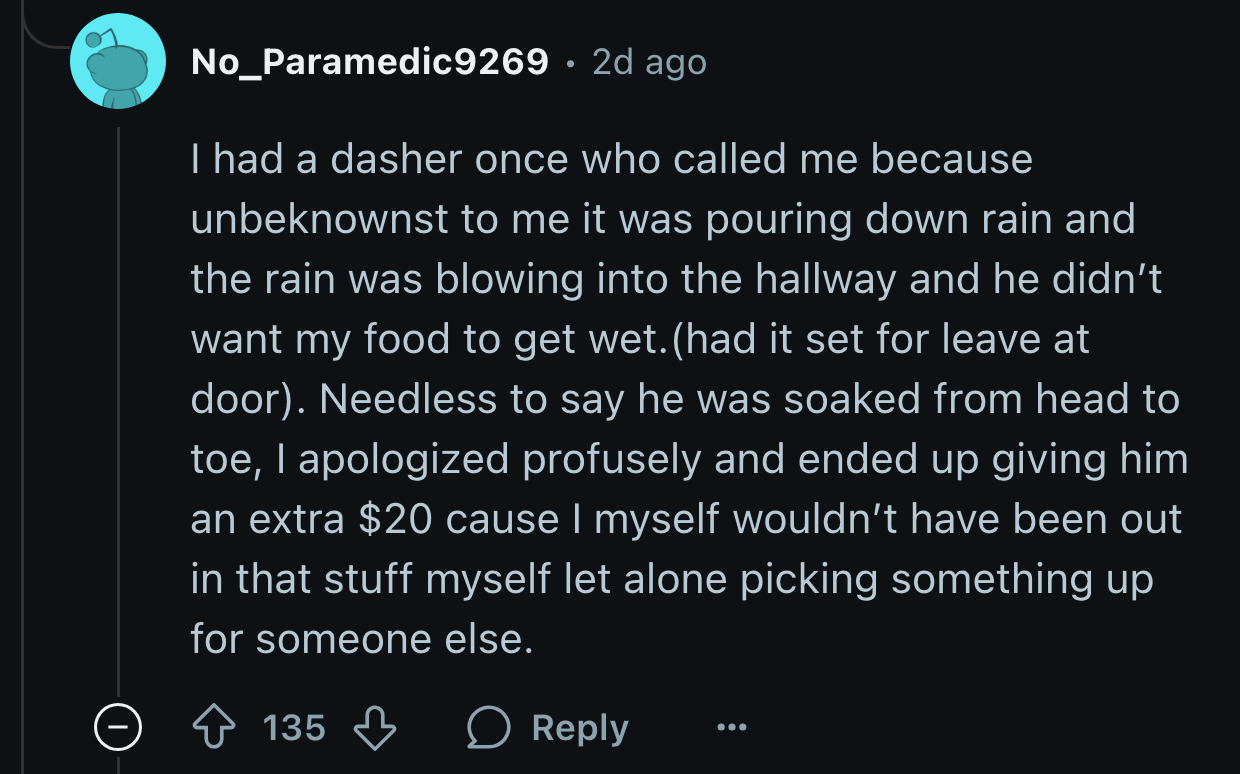
Task: Downvote the dasher rain comment
Action: [376, 728]
